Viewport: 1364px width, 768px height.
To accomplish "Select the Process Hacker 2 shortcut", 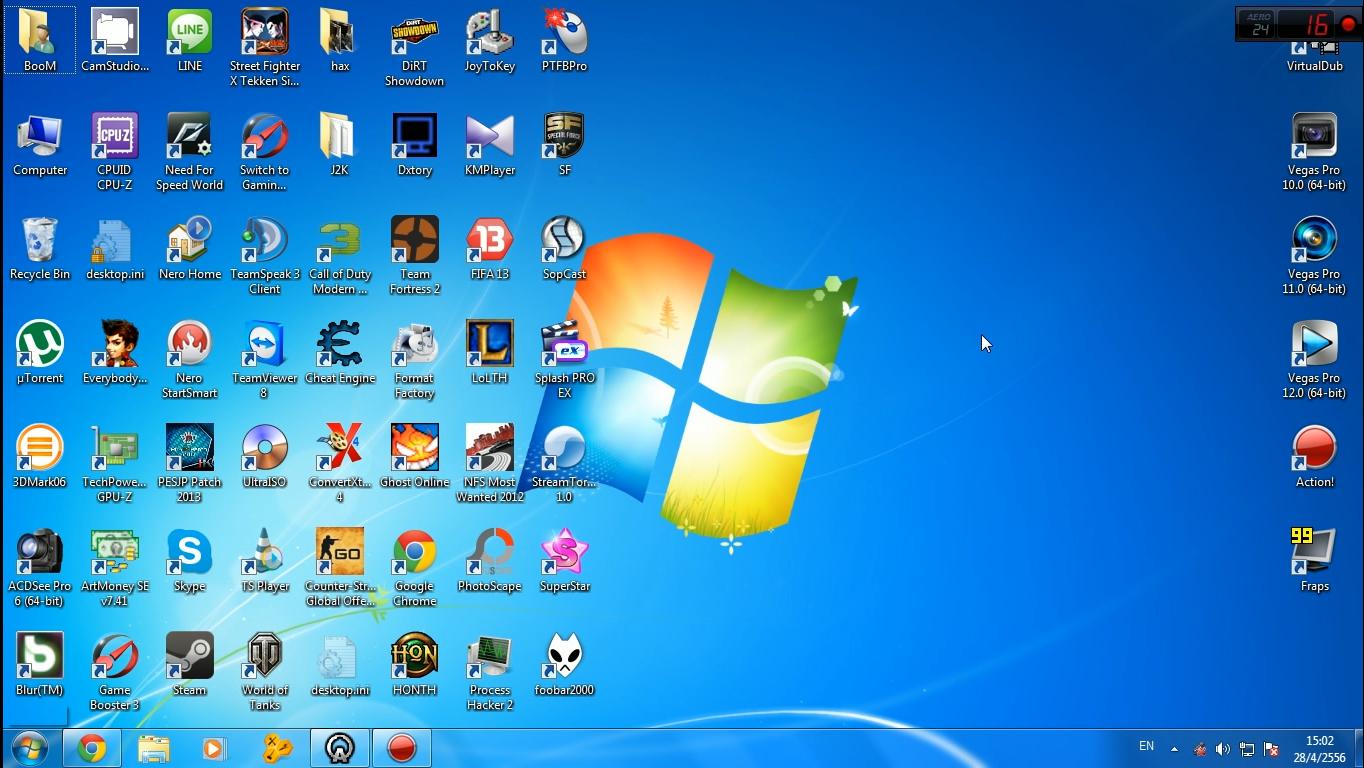I will point(490,671).
